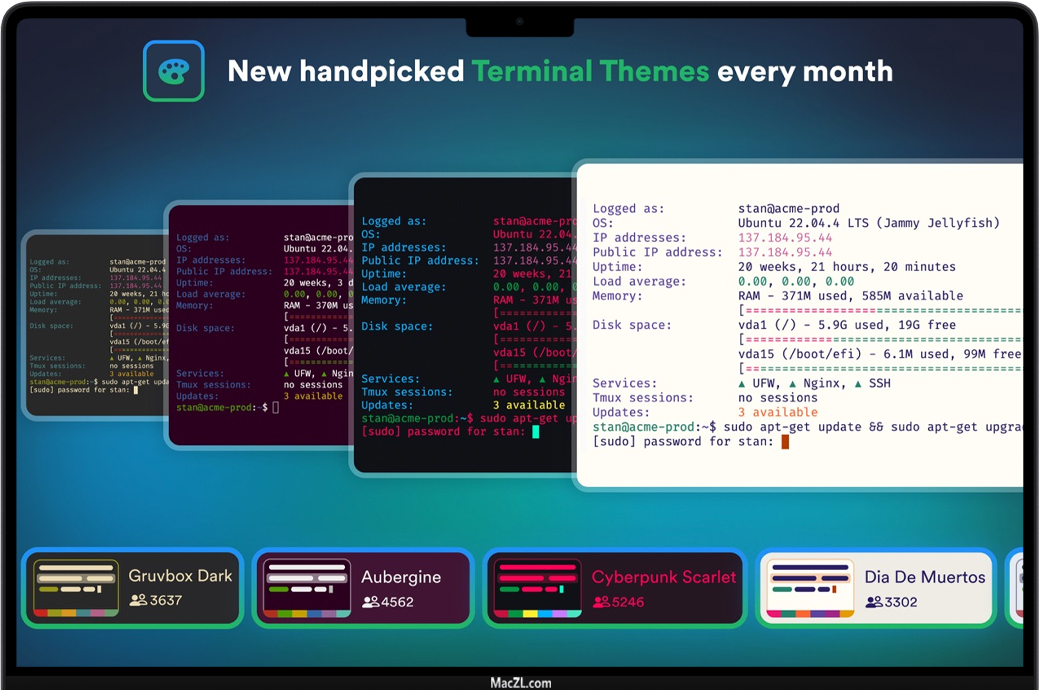
Task: Click the palette icon beside the headline
Action: tap(173, 71)
